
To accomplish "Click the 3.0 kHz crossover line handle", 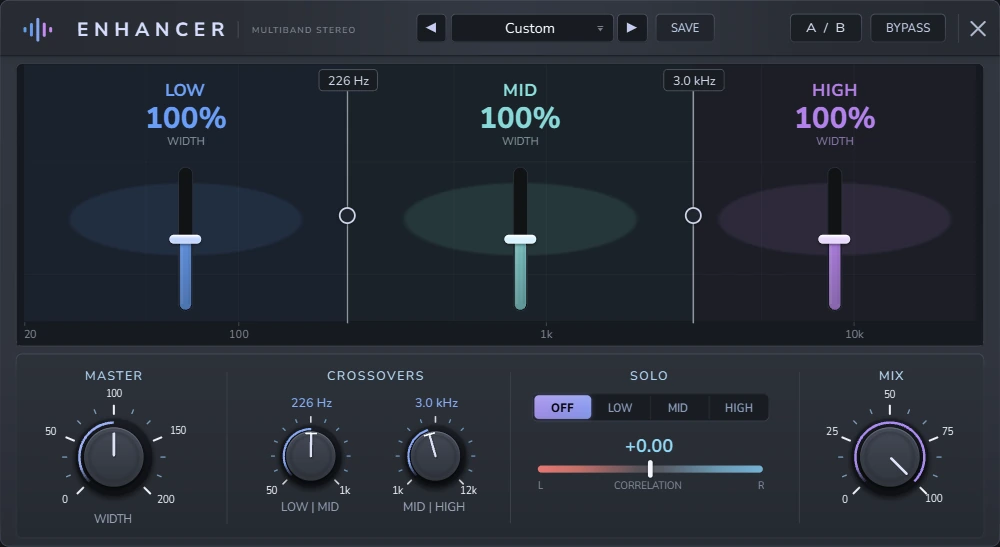I will (693, 215).
